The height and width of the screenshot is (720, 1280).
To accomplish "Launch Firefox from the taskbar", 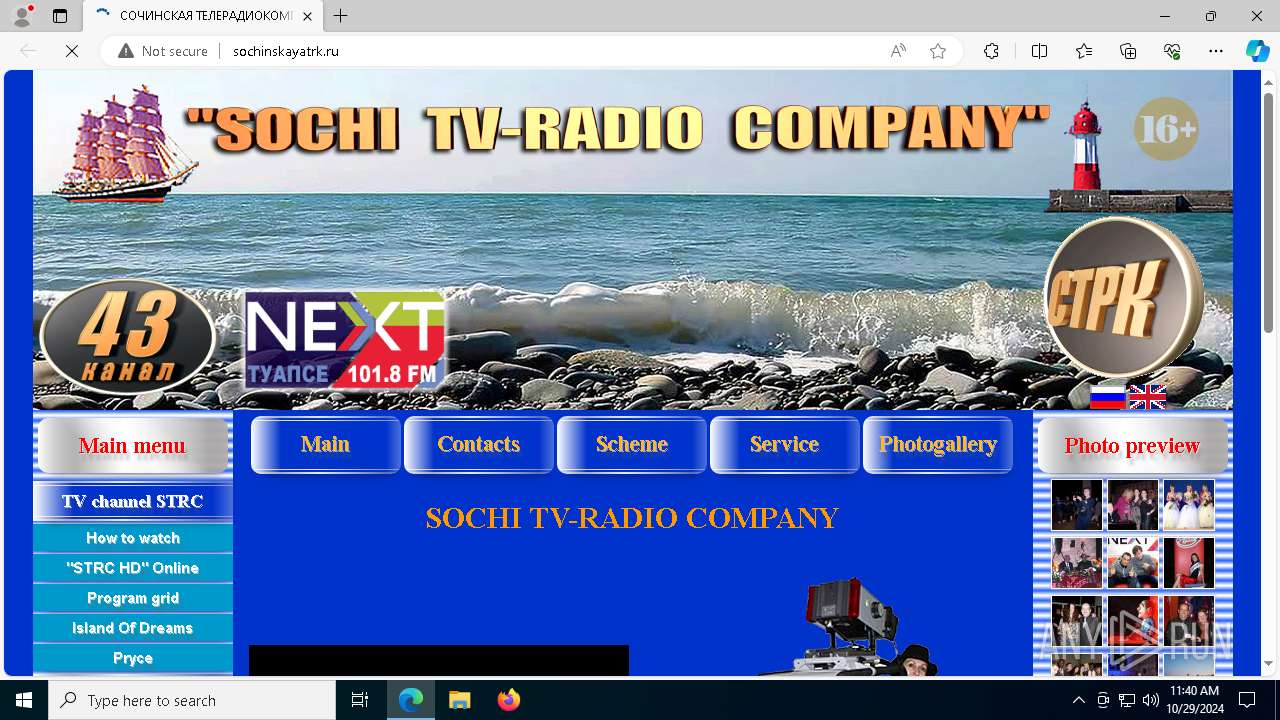I will tap(508, 700).
